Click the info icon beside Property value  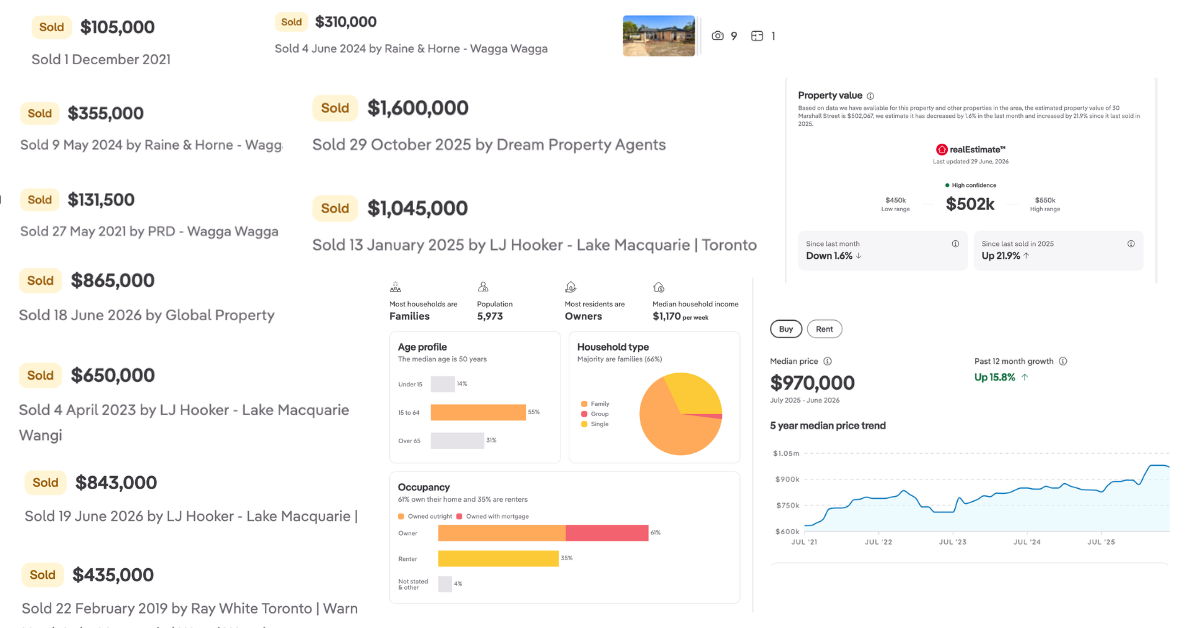point(870,96)
